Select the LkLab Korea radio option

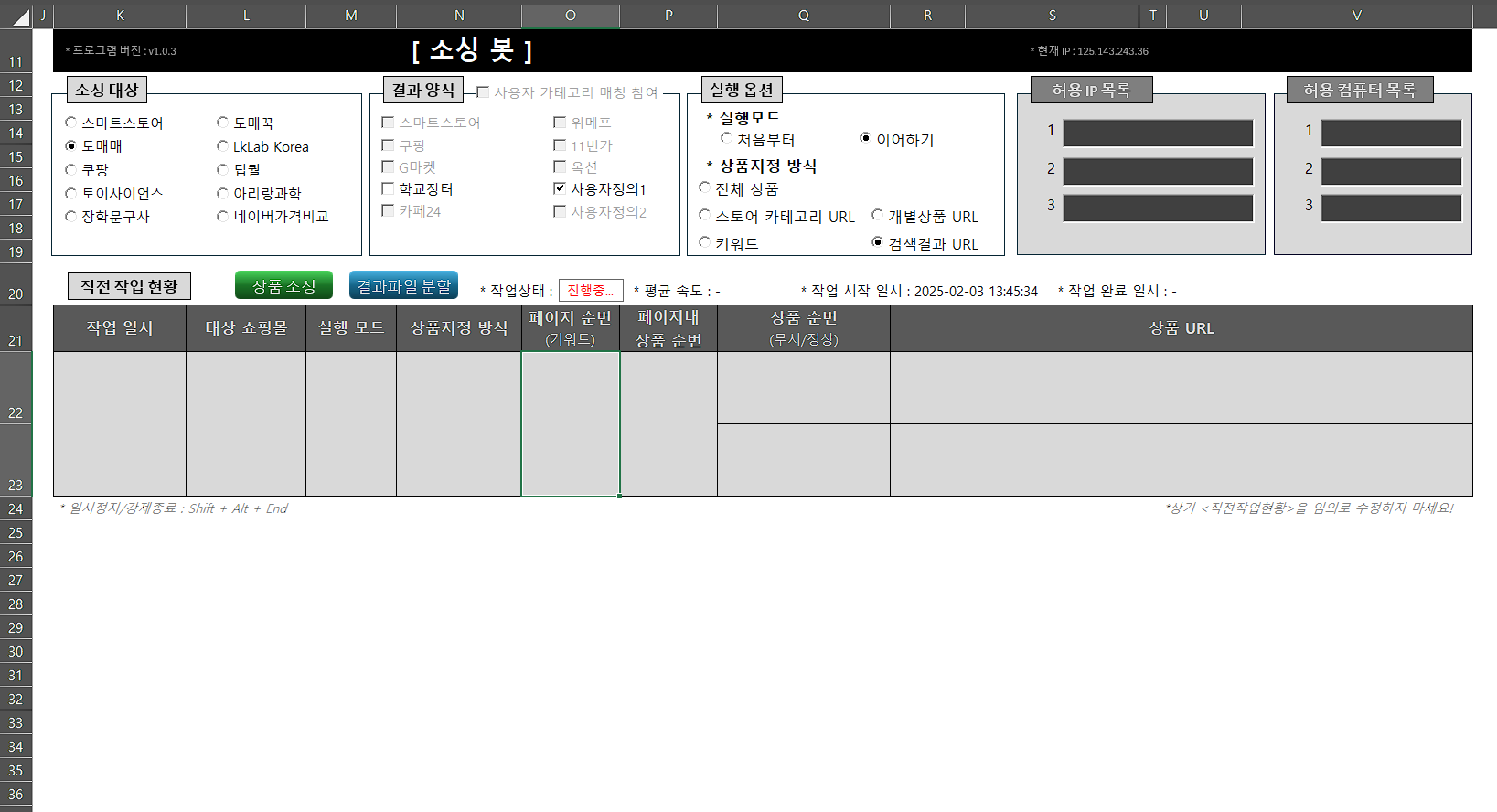tap(222, 146)
